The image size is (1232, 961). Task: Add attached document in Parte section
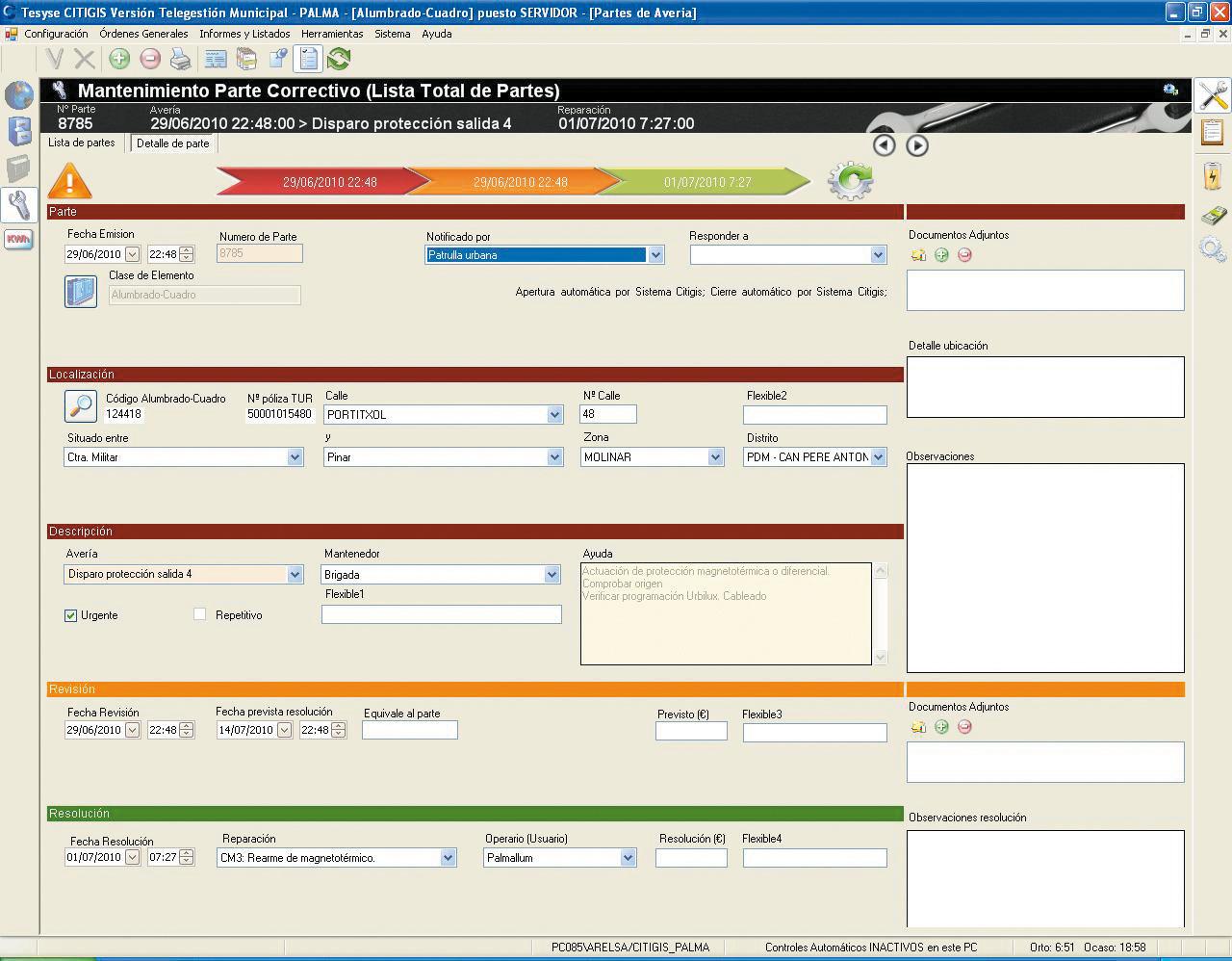(x=941, y=255)
